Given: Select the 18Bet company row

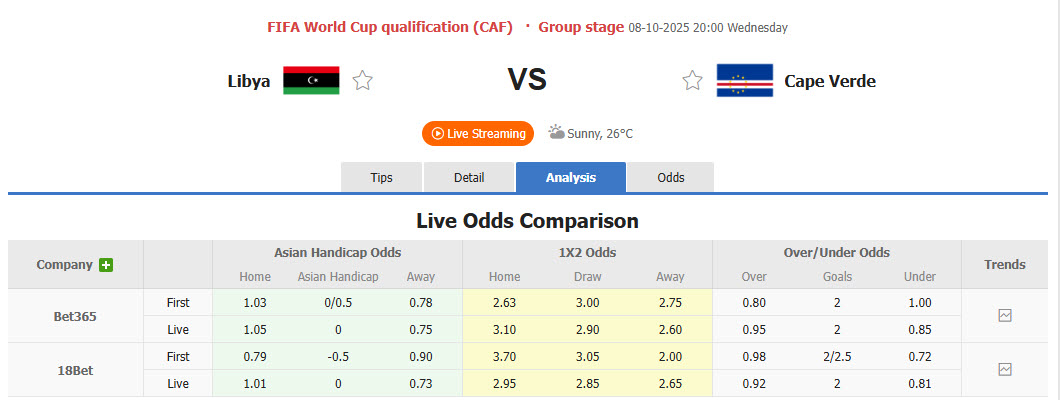Looking at the screenshot, I should tap(75, 369).
